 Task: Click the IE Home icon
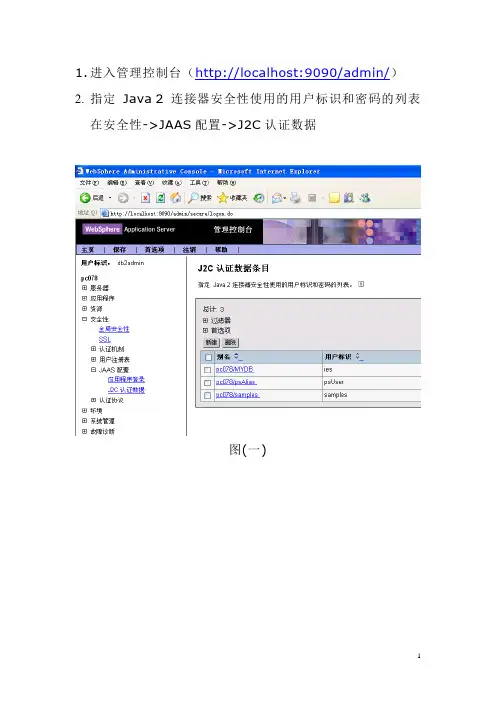(x=176, y=197)
